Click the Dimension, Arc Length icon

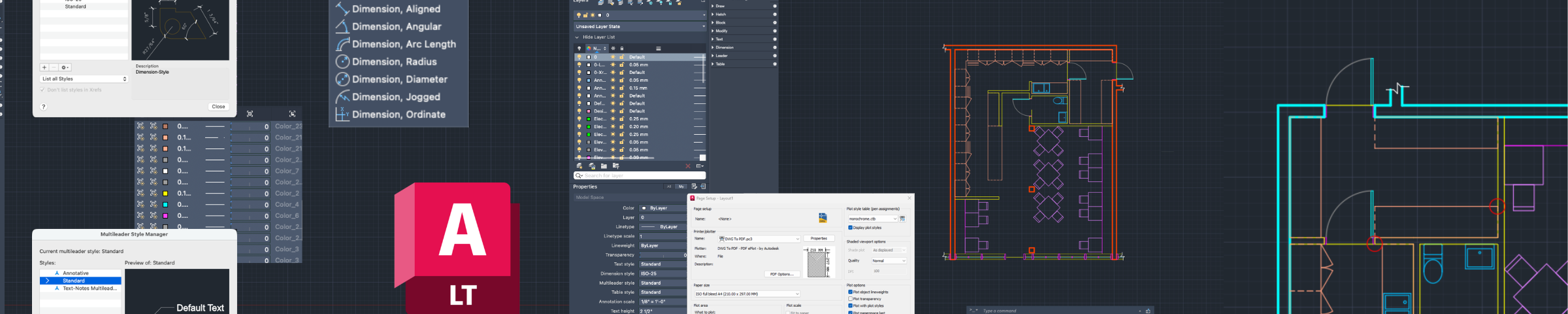tap(342, 44)
